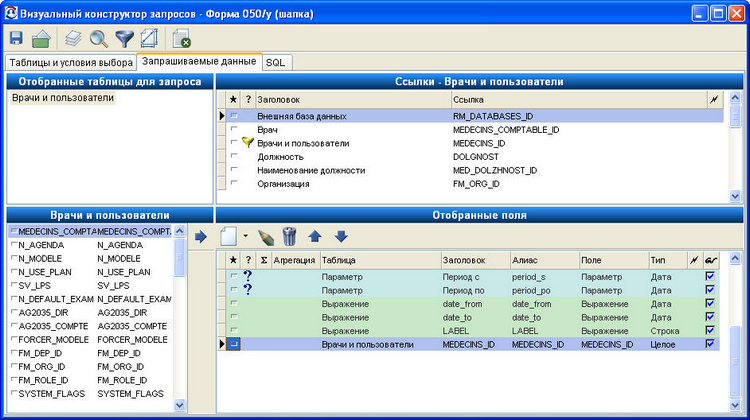This screenshot has width=750, height=420.
Task: Click selected fields scrollbar up arrow
Action: (735, 259)
